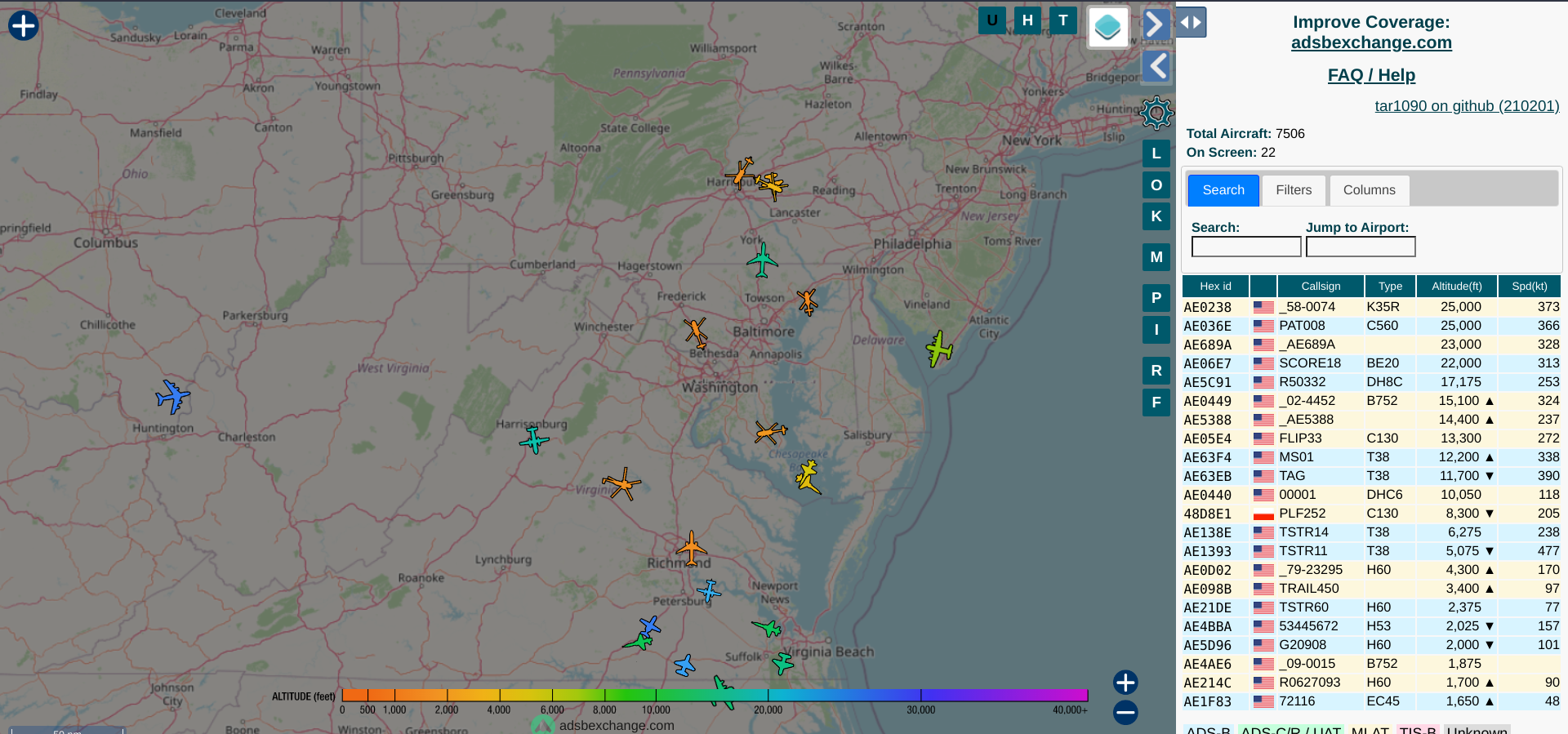Open the adsbexchange.com coverage link
Image resolution: width=1568 pixels, height=734 pixels.
click(x=1371, y=42)
